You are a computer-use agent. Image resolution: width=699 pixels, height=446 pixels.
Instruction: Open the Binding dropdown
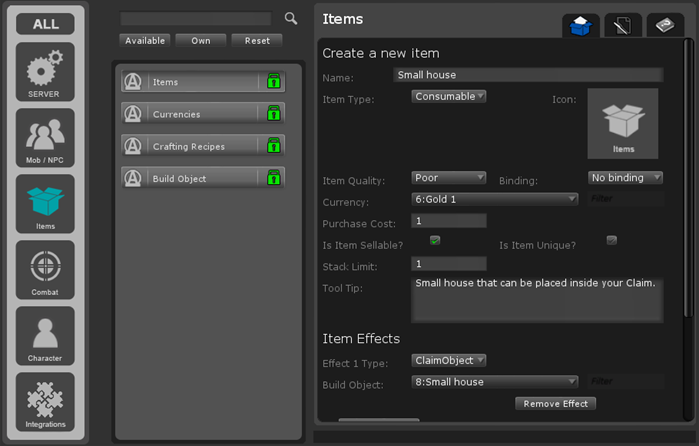tap(625, 178)
